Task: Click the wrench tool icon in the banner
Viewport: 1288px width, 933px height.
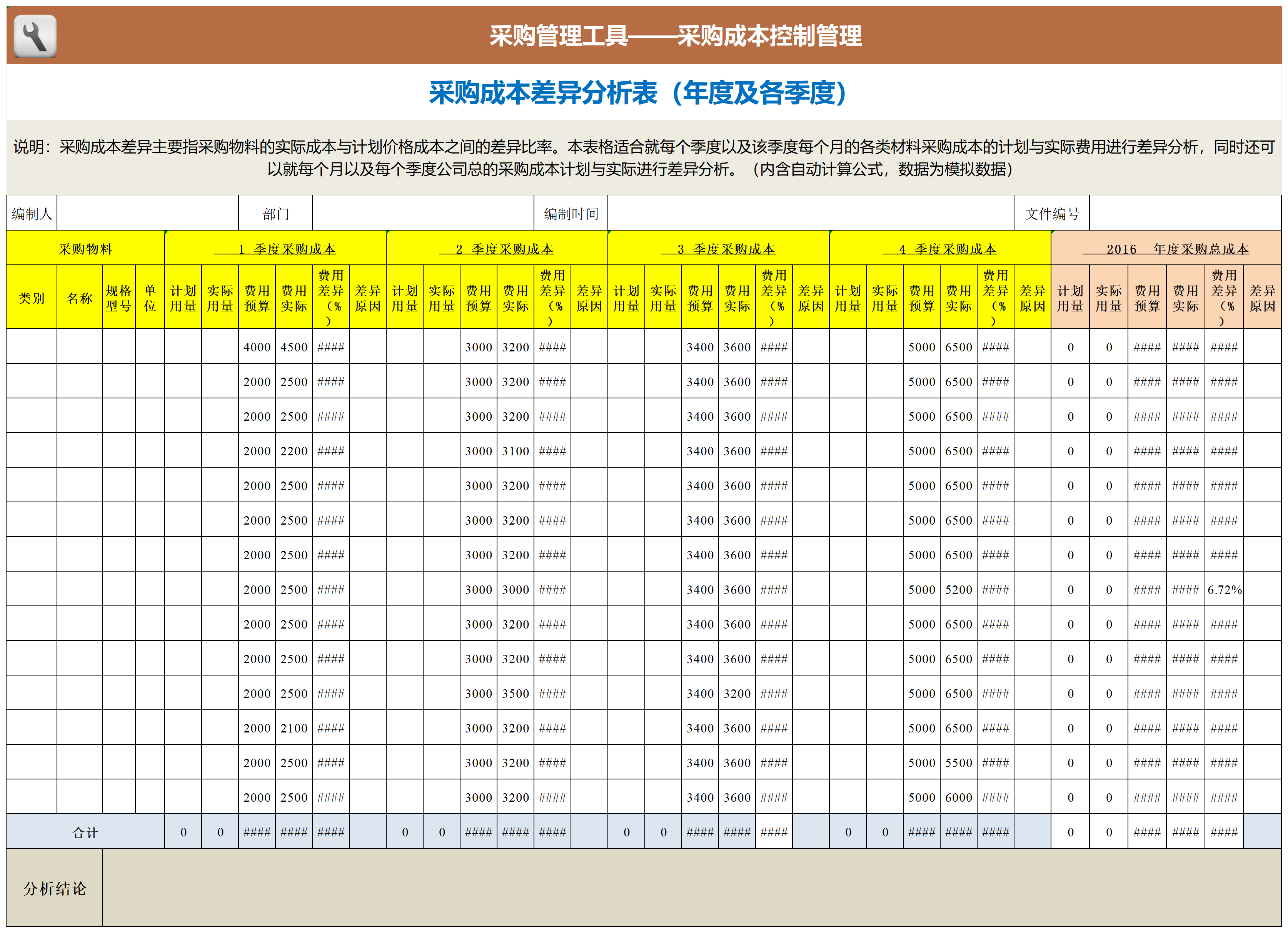Action: pyautogui.click(x=35, y=36)
